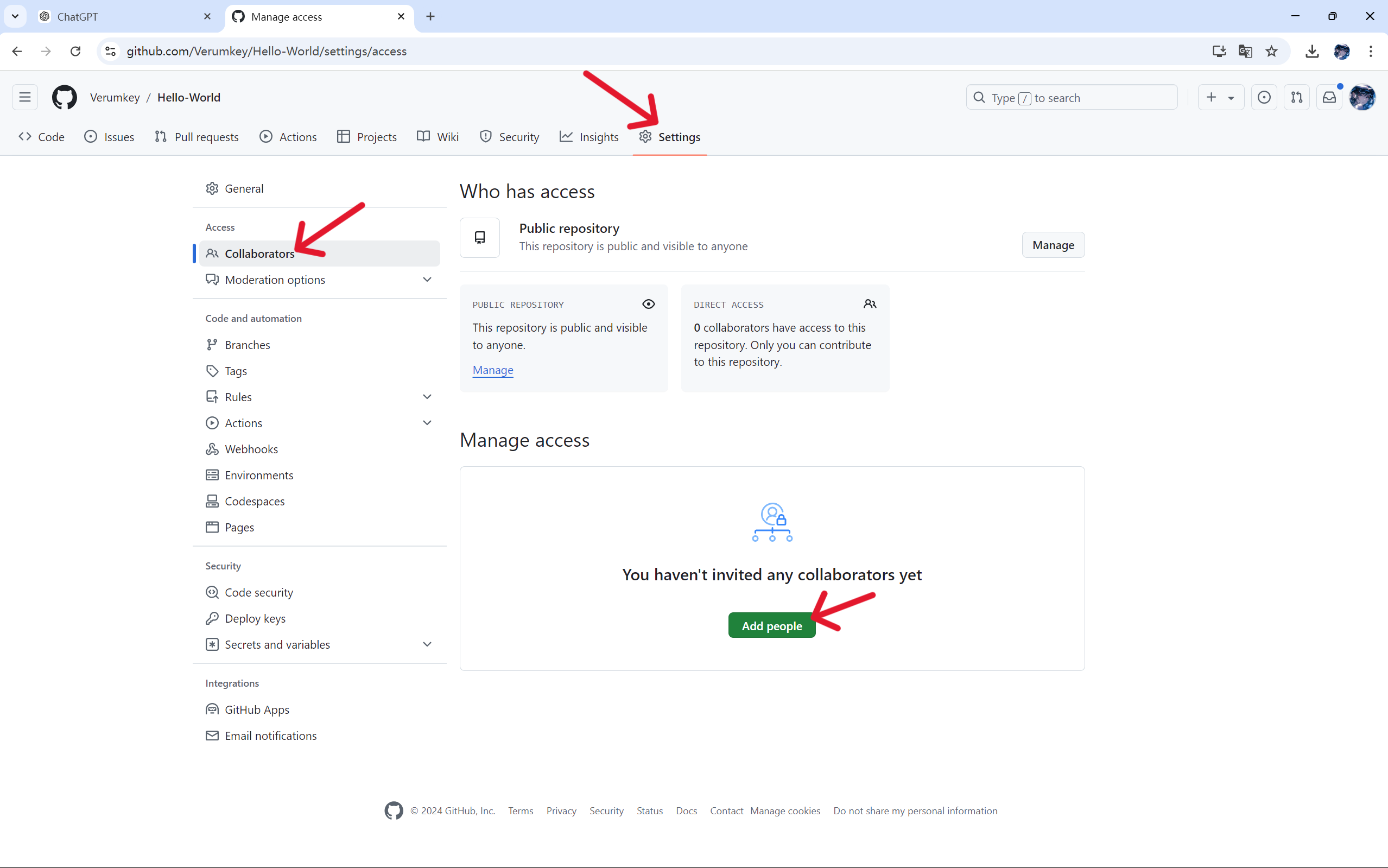Open Deploy keys settings
This screenshot has width=1388, height=868.
pos(320,618)
